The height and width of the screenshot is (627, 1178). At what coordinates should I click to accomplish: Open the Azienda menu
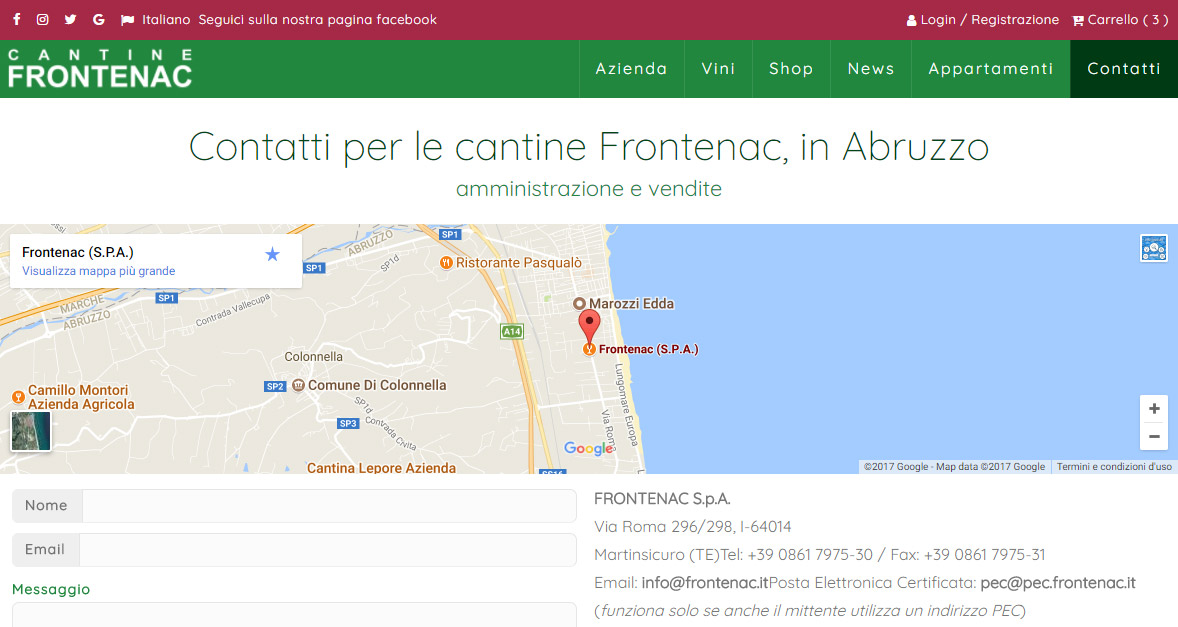point(632,69)
